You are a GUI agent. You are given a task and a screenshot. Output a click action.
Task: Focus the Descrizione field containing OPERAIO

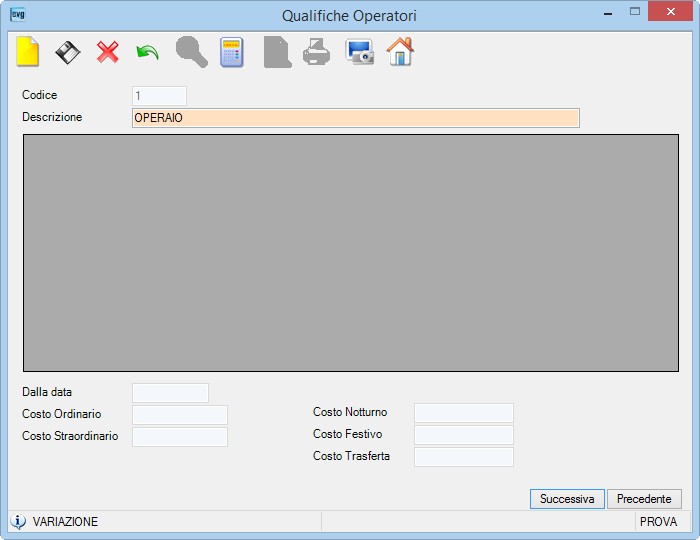point(356,118)
